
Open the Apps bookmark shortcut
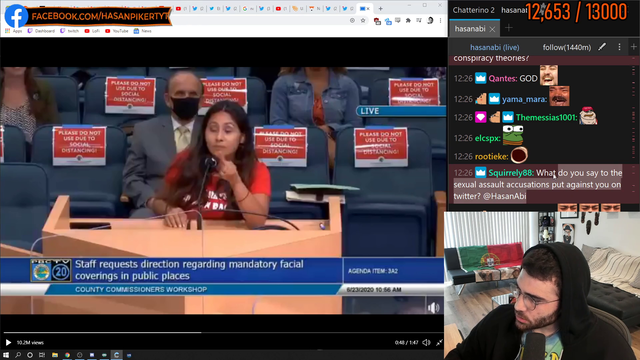coord(14,31)
